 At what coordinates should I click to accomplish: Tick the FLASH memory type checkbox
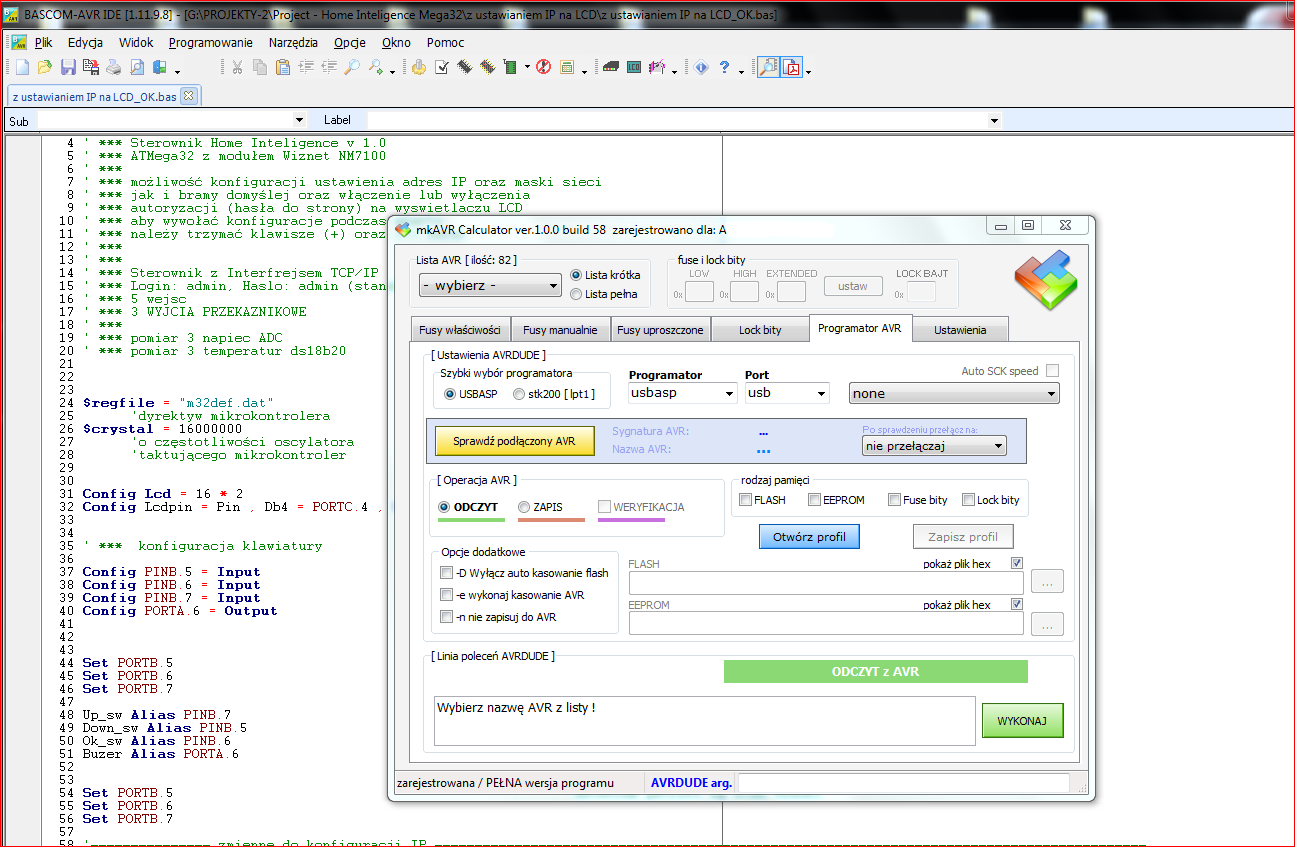[x=745, y=500]
